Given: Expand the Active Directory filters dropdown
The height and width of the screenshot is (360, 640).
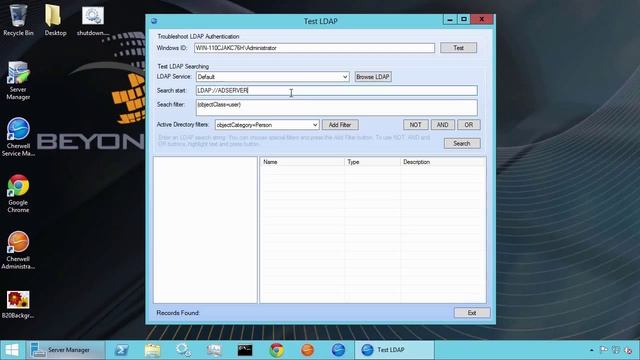Looking at the screenshot, I should click(315, 125).
